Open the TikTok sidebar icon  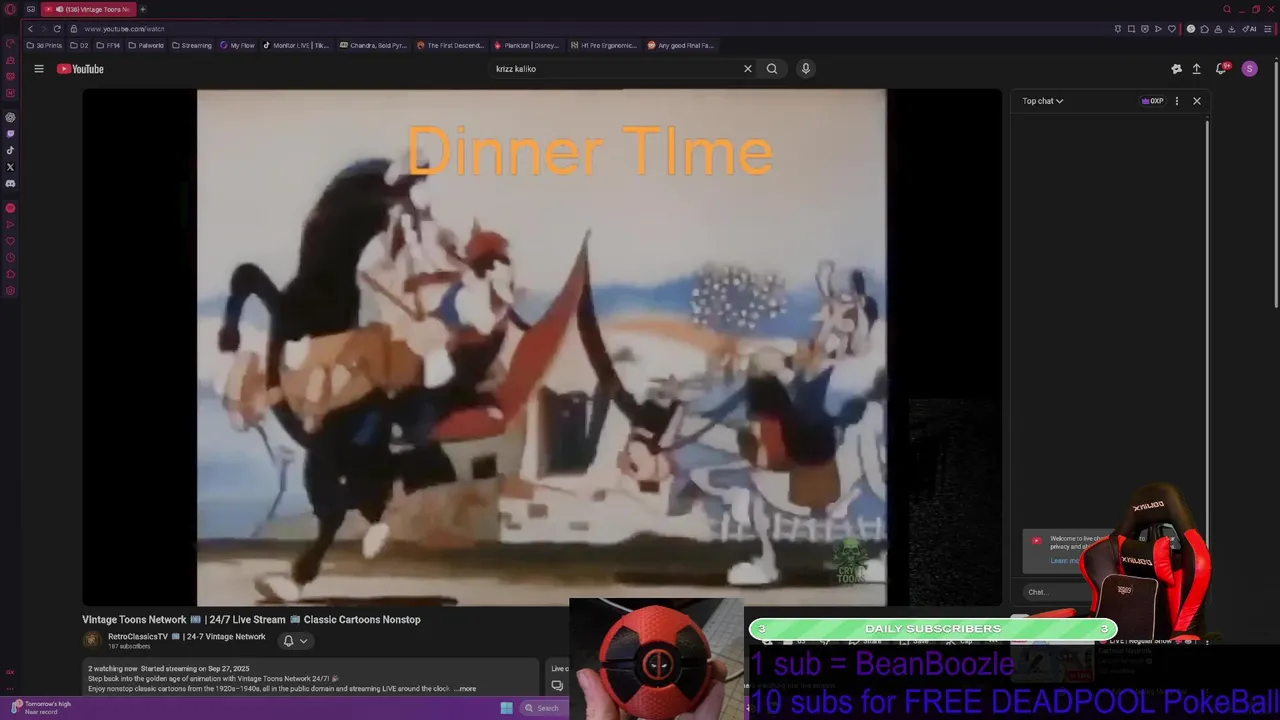(x=10, y=150)
